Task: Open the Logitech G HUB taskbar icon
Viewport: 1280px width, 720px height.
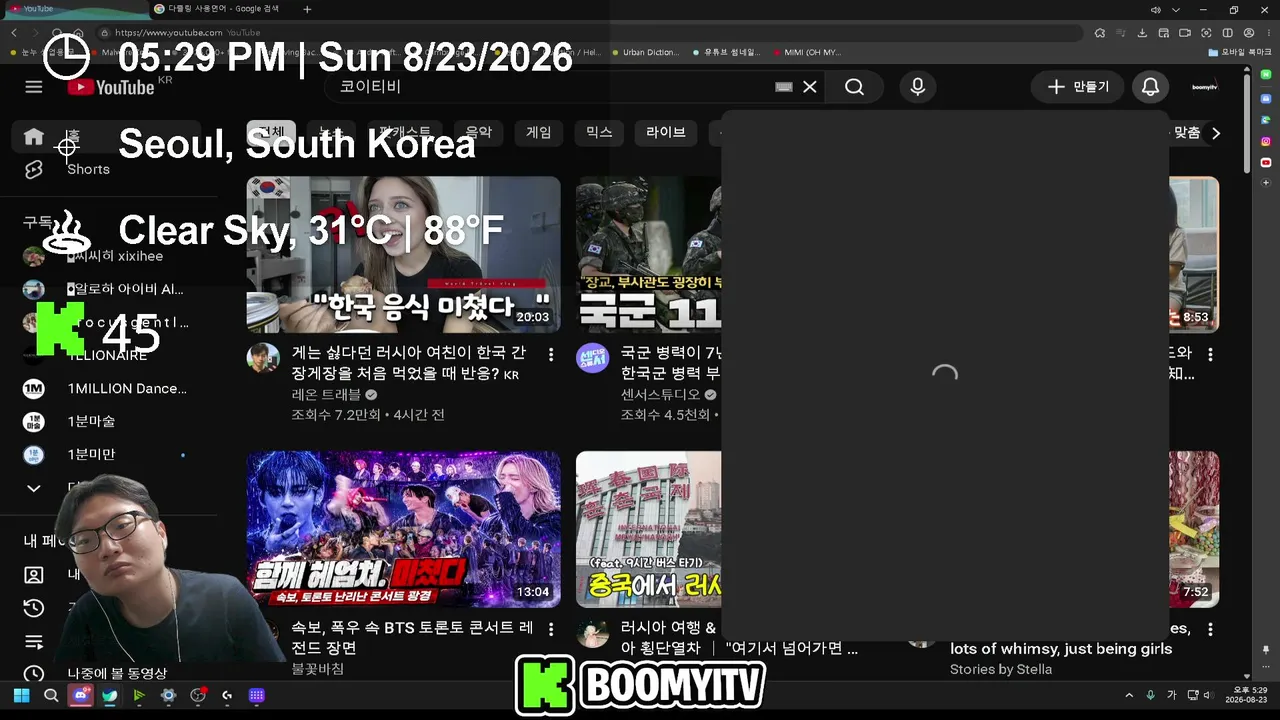Action: pos(227,696)
